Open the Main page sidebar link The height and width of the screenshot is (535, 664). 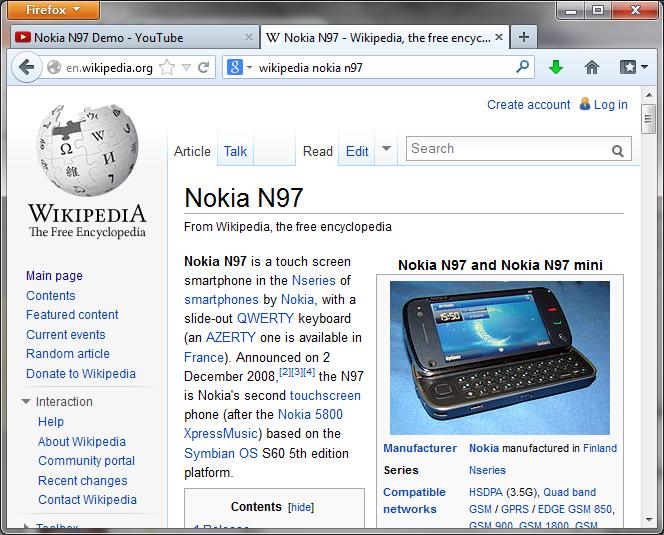tap(54, 276)
